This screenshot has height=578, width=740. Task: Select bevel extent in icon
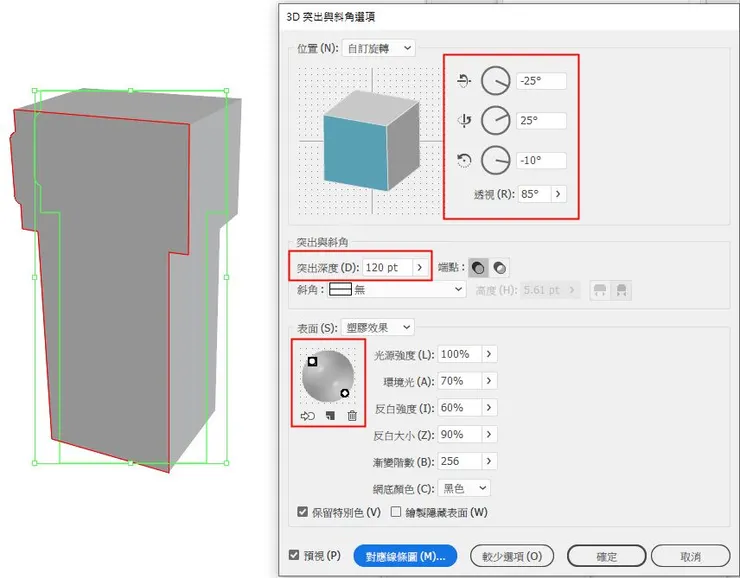621,290
